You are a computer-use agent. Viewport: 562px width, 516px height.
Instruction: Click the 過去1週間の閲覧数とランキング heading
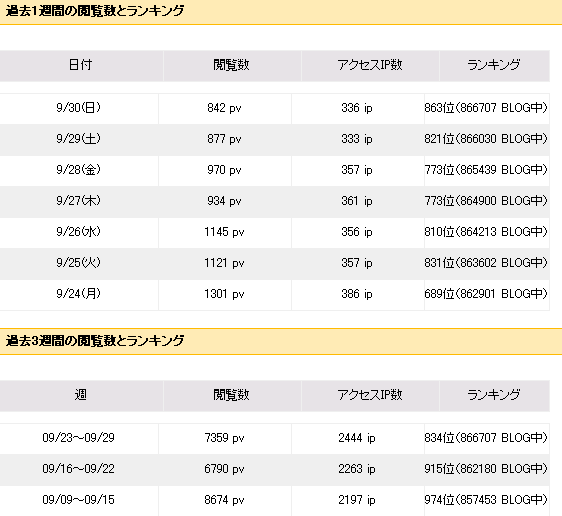[x=95, y=11]
